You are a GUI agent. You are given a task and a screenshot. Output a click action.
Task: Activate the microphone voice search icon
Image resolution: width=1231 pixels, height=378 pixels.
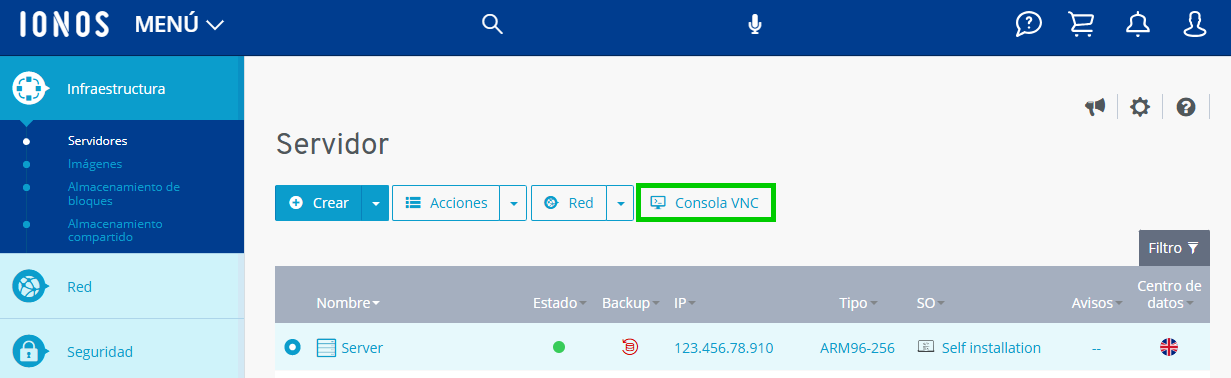point(756,24)
